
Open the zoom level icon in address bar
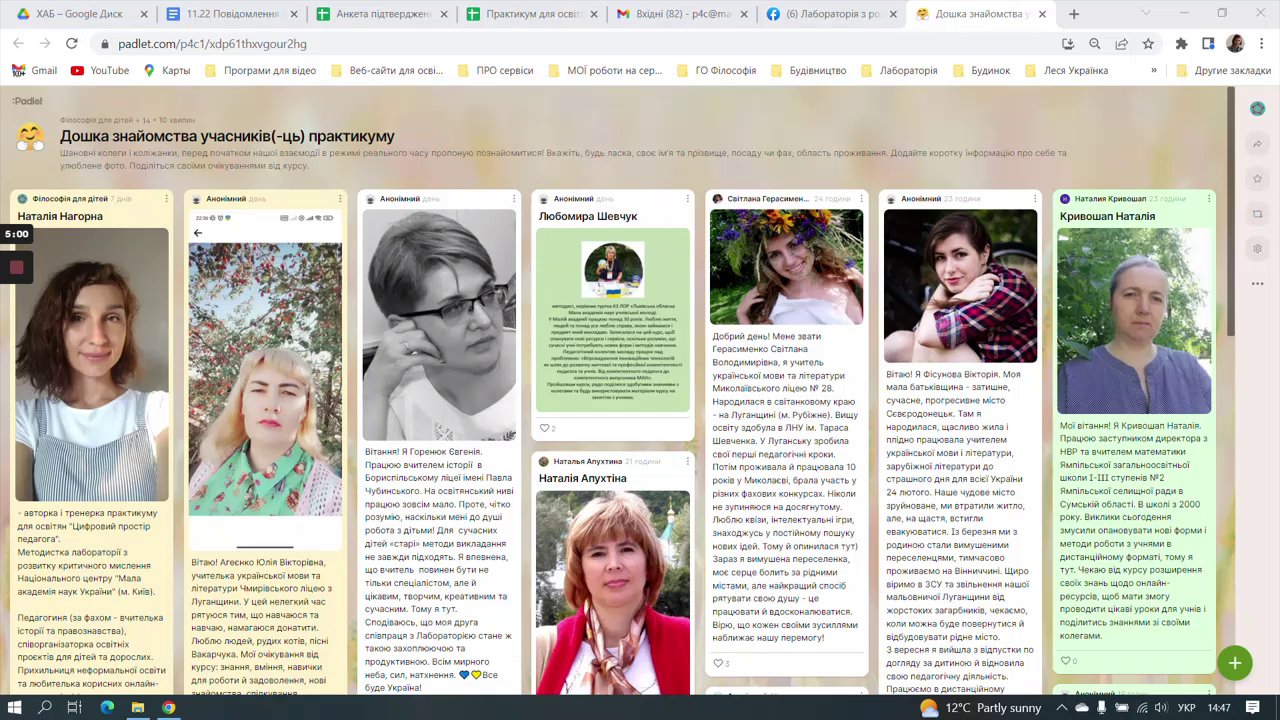pos(1095,44)
